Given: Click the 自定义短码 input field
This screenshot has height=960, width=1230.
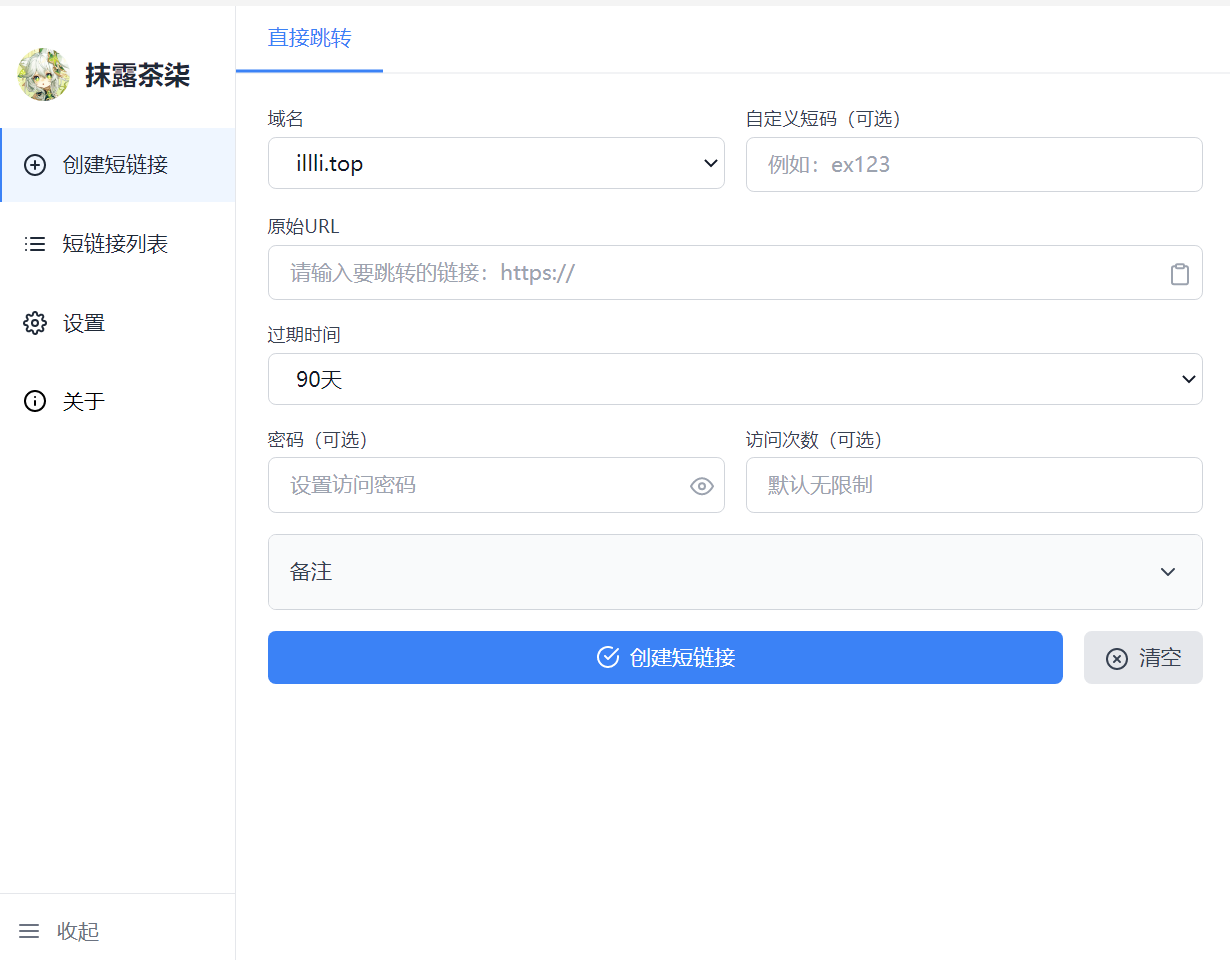Looking at the screenshot, I should (973, 165).
